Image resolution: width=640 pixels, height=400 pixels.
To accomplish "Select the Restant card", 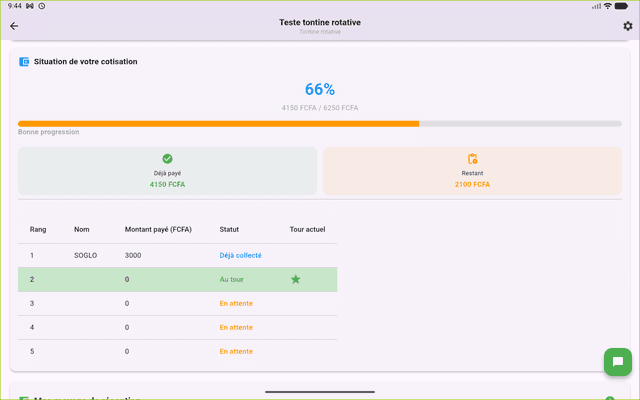I will pyautogui.click(x=472, y=171).
